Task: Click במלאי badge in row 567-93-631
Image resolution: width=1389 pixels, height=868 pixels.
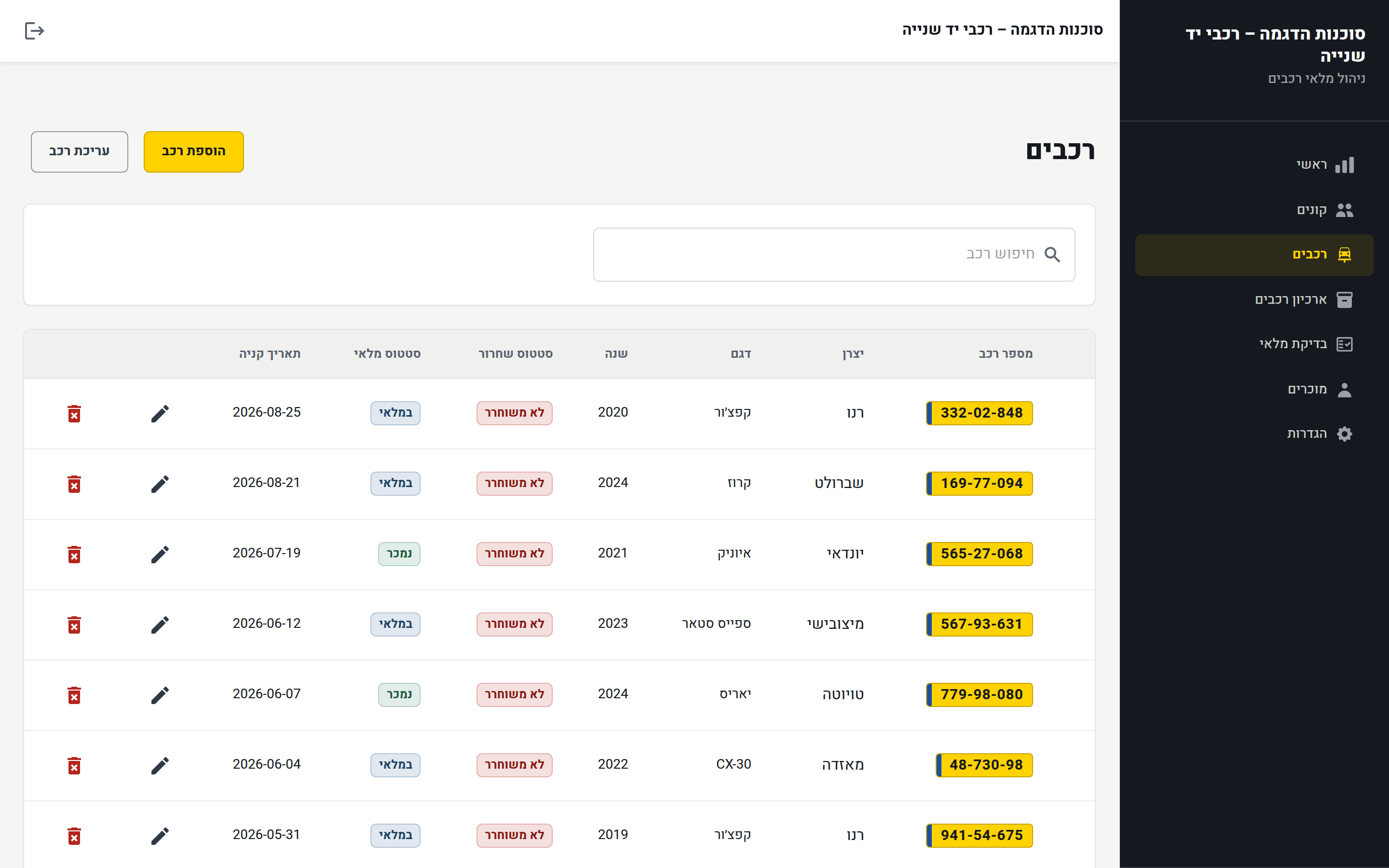Action: click(395, 624)
